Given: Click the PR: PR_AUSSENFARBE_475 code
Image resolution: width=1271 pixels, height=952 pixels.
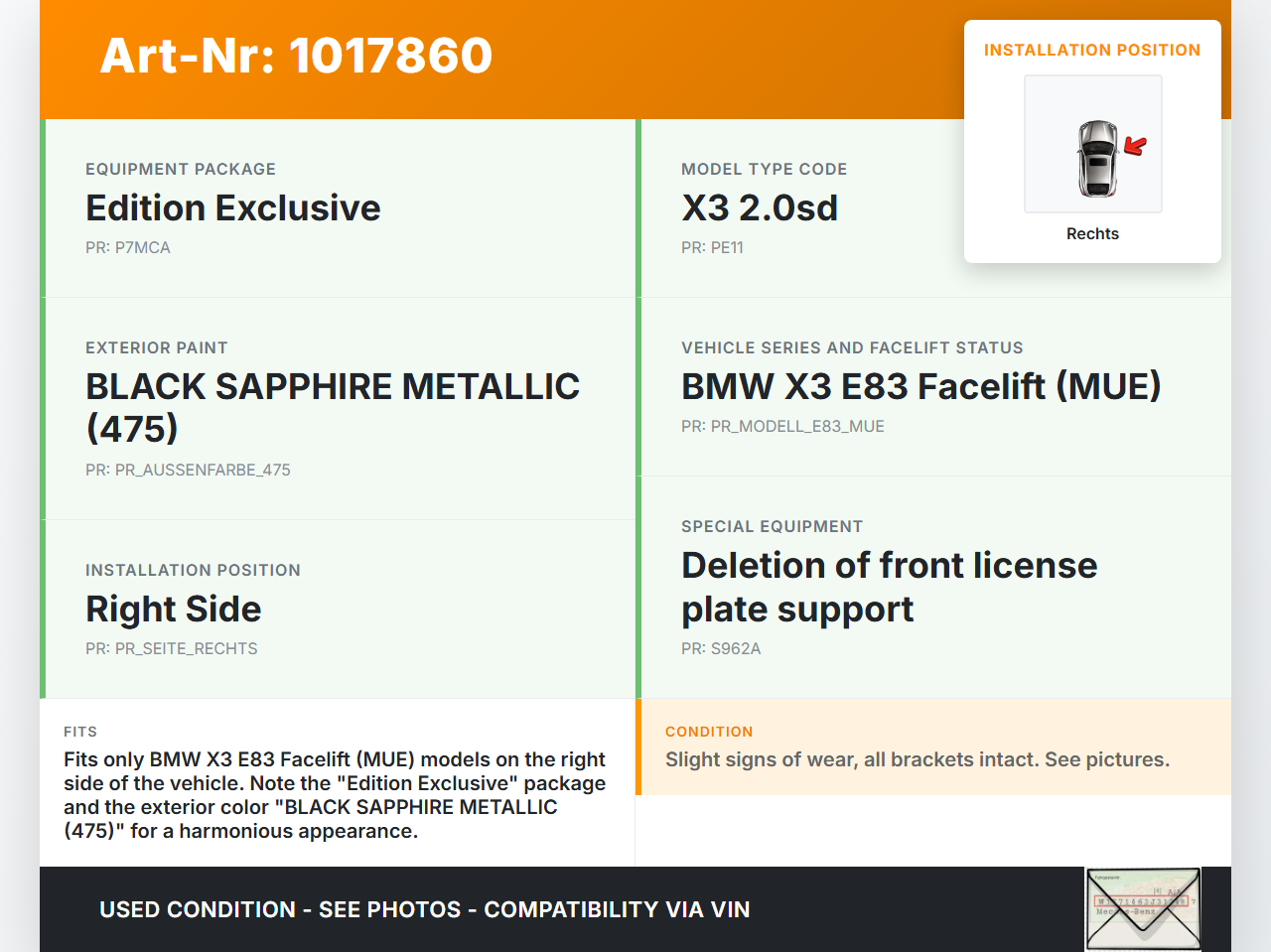Looking at the screenshot, I should [x=188, y=471].
